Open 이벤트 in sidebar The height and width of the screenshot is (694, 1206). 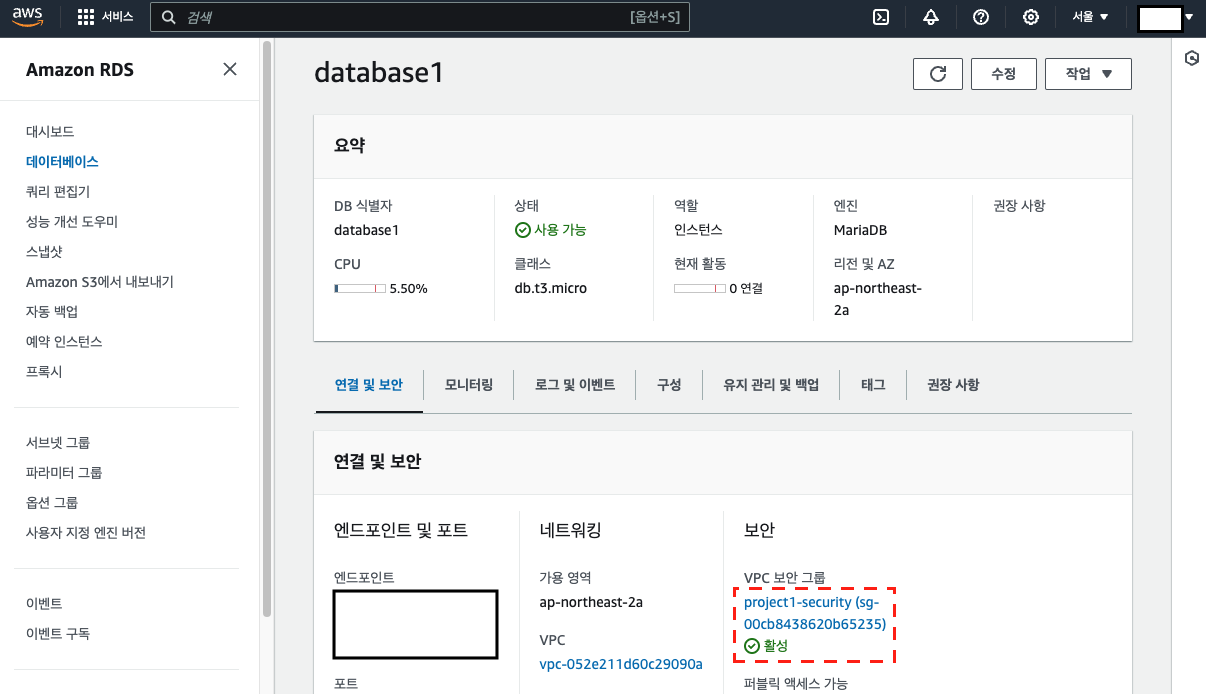[44, 603]
